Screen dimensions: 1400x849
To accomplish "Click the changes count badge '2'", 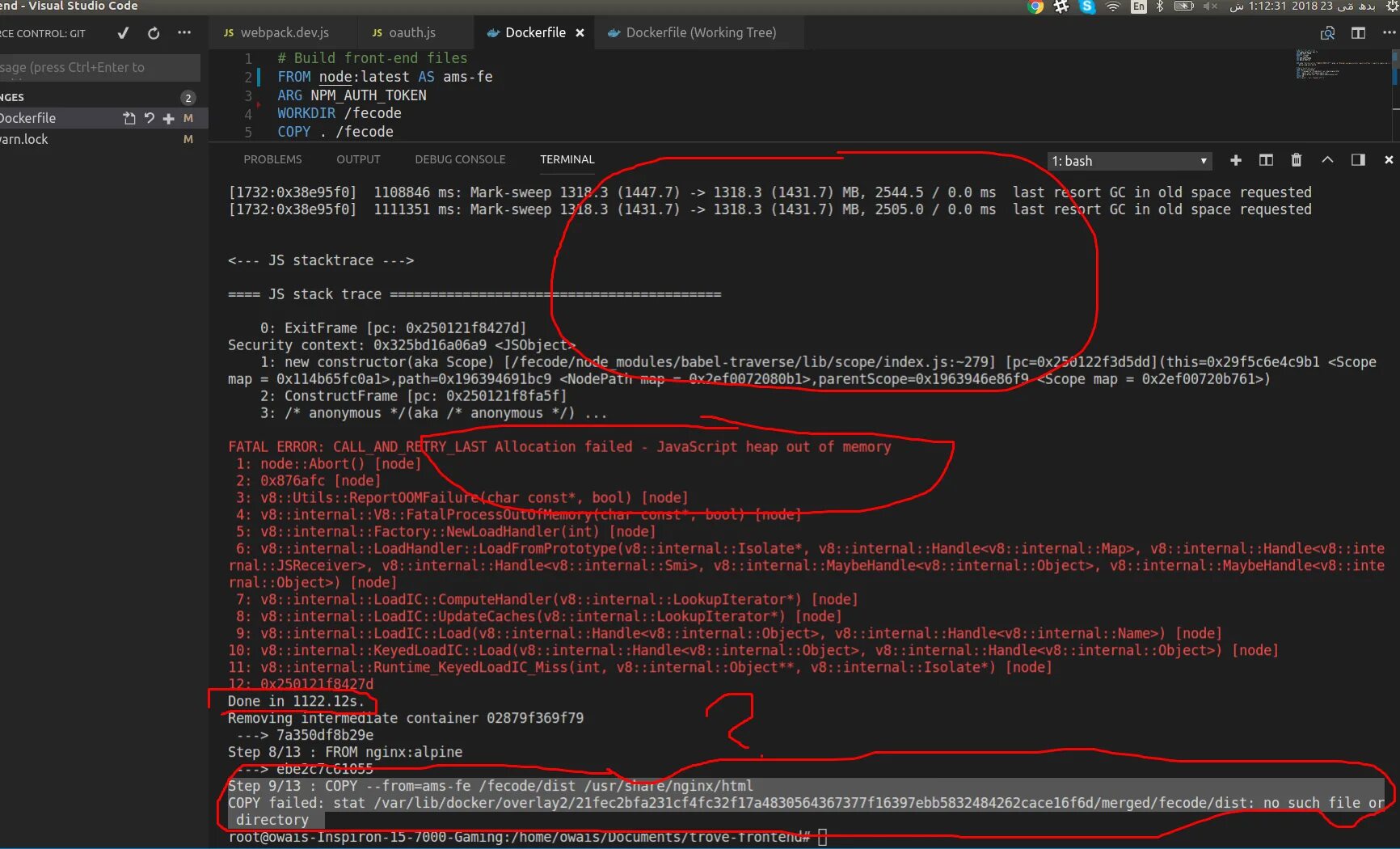I will (x=188, y=97).
